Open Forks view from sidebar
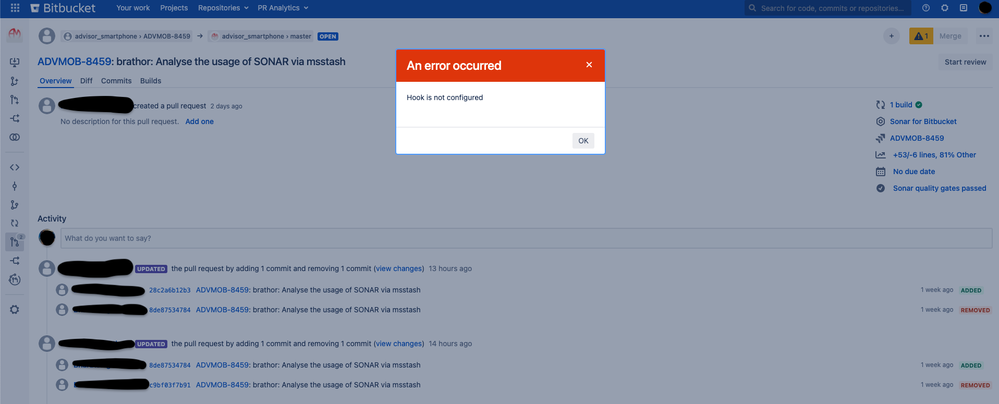The image size is (999, 404). (x=15, y=261)
